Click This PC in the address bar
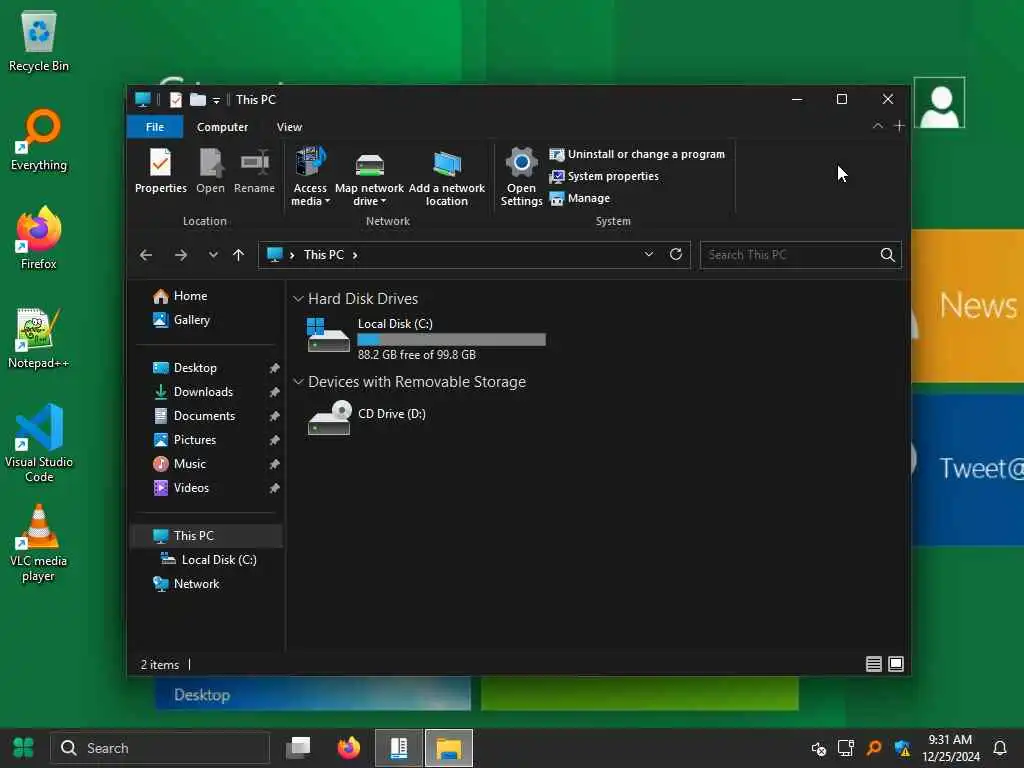Image resolution: width=1024 pixels, height=768 pixels. (x=324, y=255)
